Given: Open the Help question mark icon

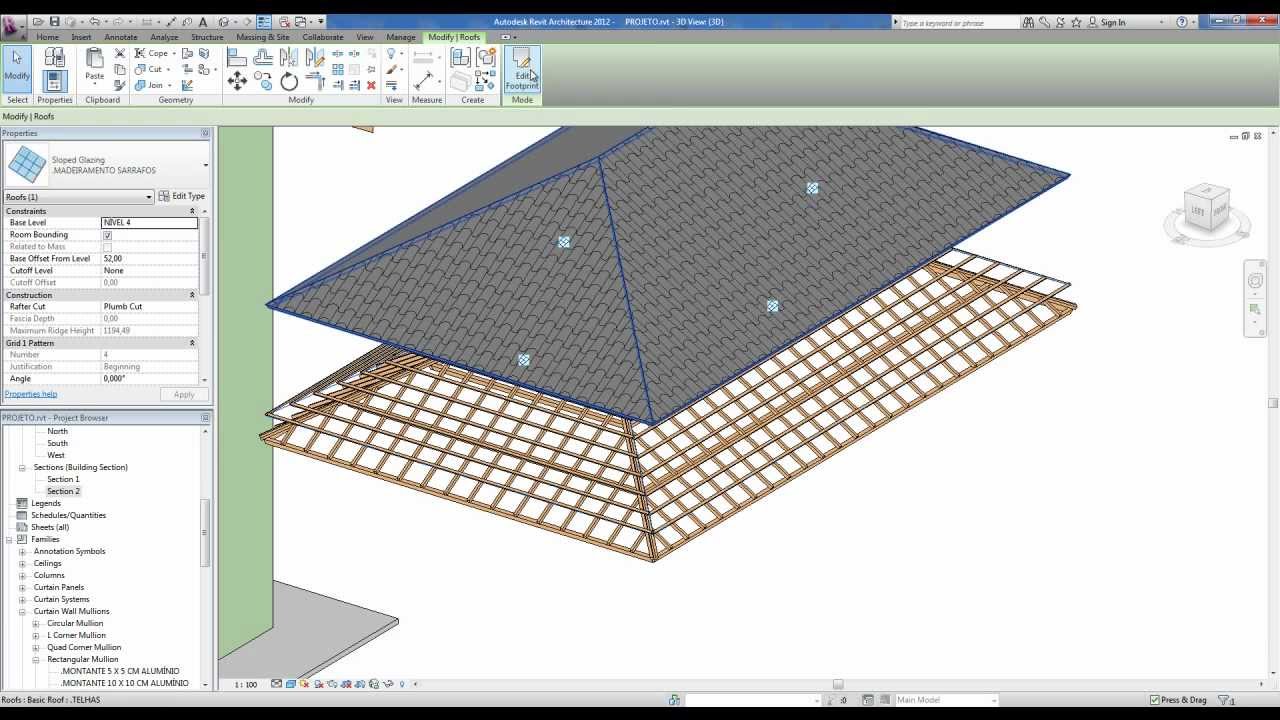Looking at the screenshot, I should 1182,22.
